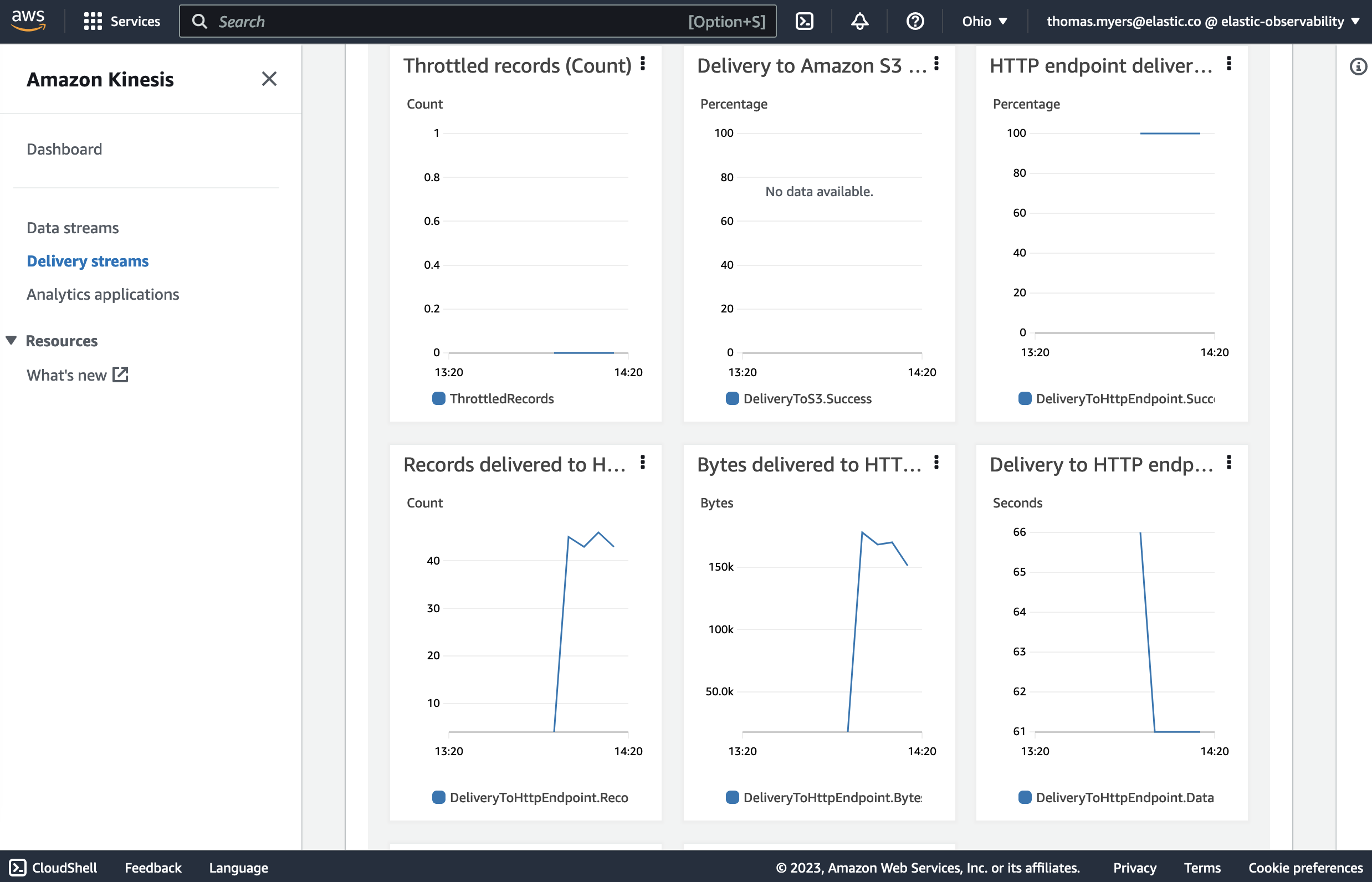The width and height of the screenshot is (1372, 882).
Task: Click the help question mark icon
Action: point(913,20)
